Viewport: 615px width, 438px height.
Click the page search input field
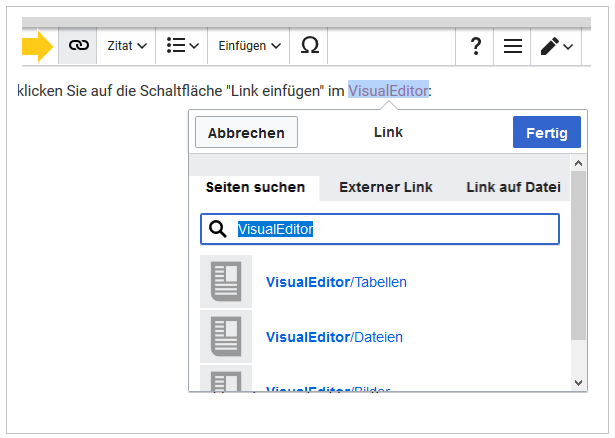tap(390, 229)
